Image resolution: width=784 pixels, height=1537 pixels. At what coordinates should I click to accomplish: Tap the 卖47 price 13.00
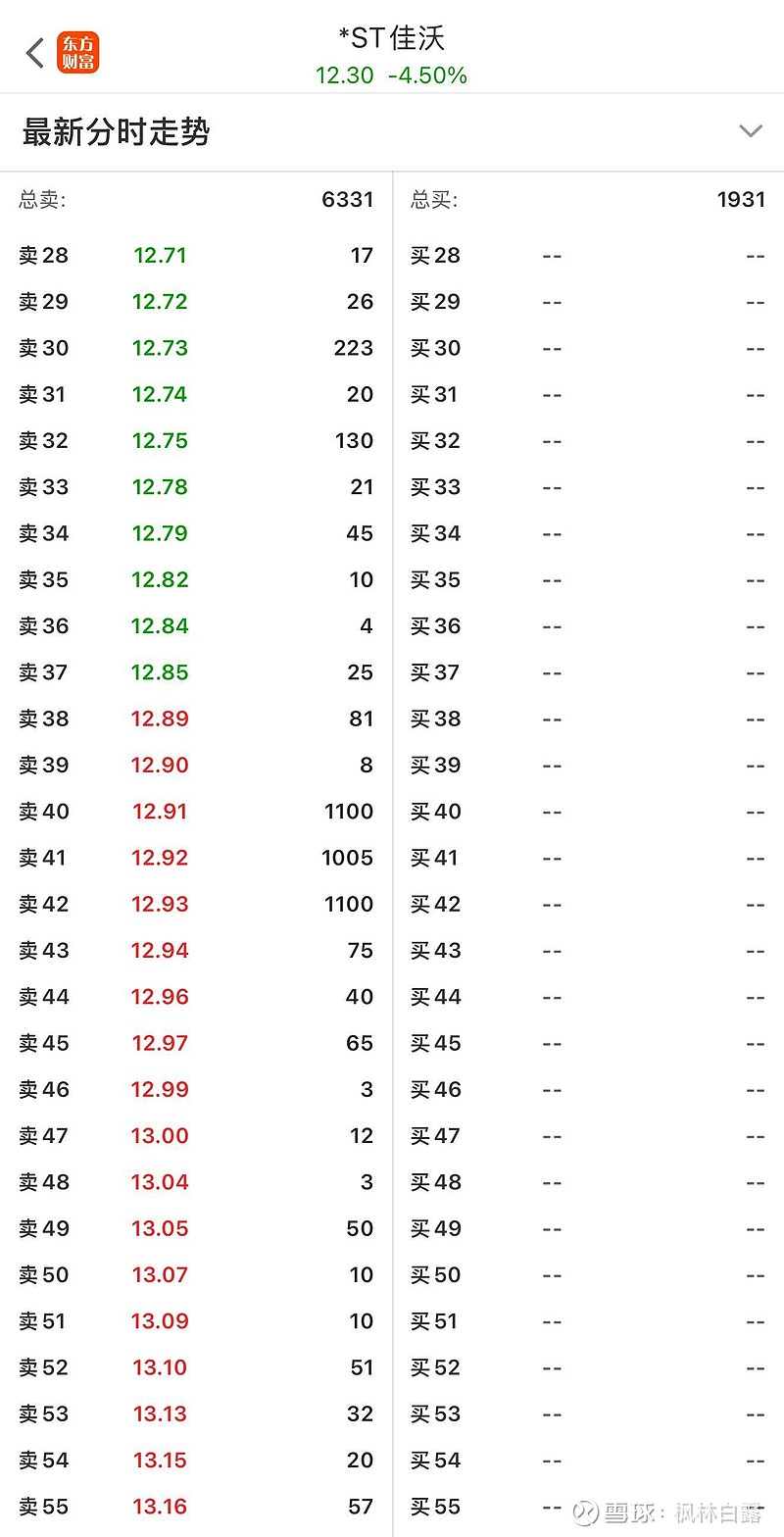click(160, 1136)
